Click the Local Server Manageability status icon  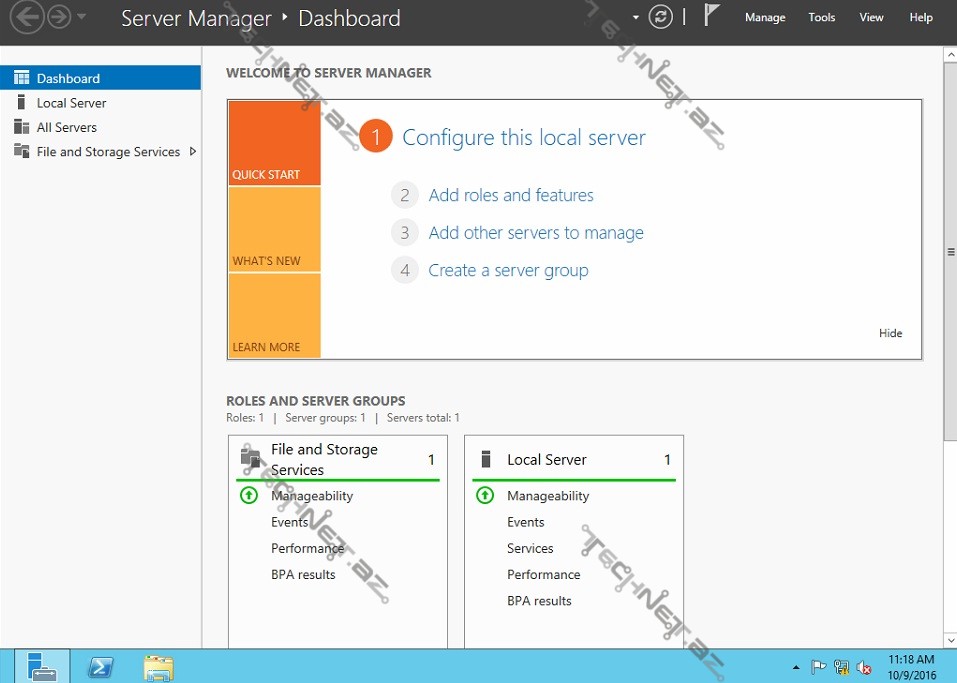point(485,495)
